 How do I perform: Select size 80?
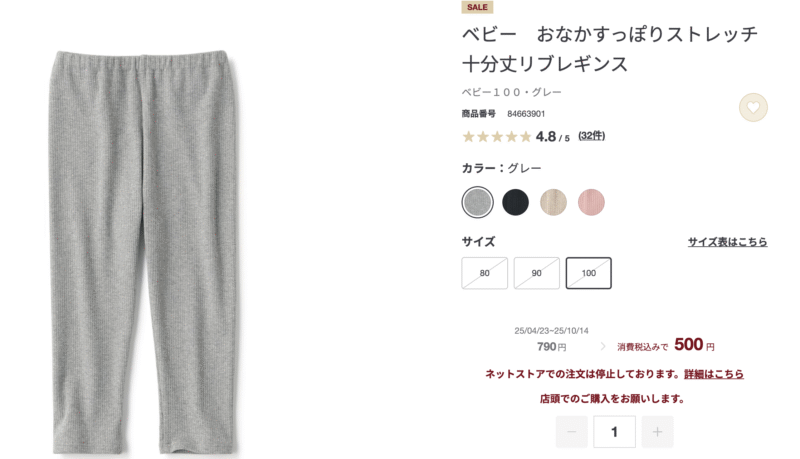tap(485, 273)
